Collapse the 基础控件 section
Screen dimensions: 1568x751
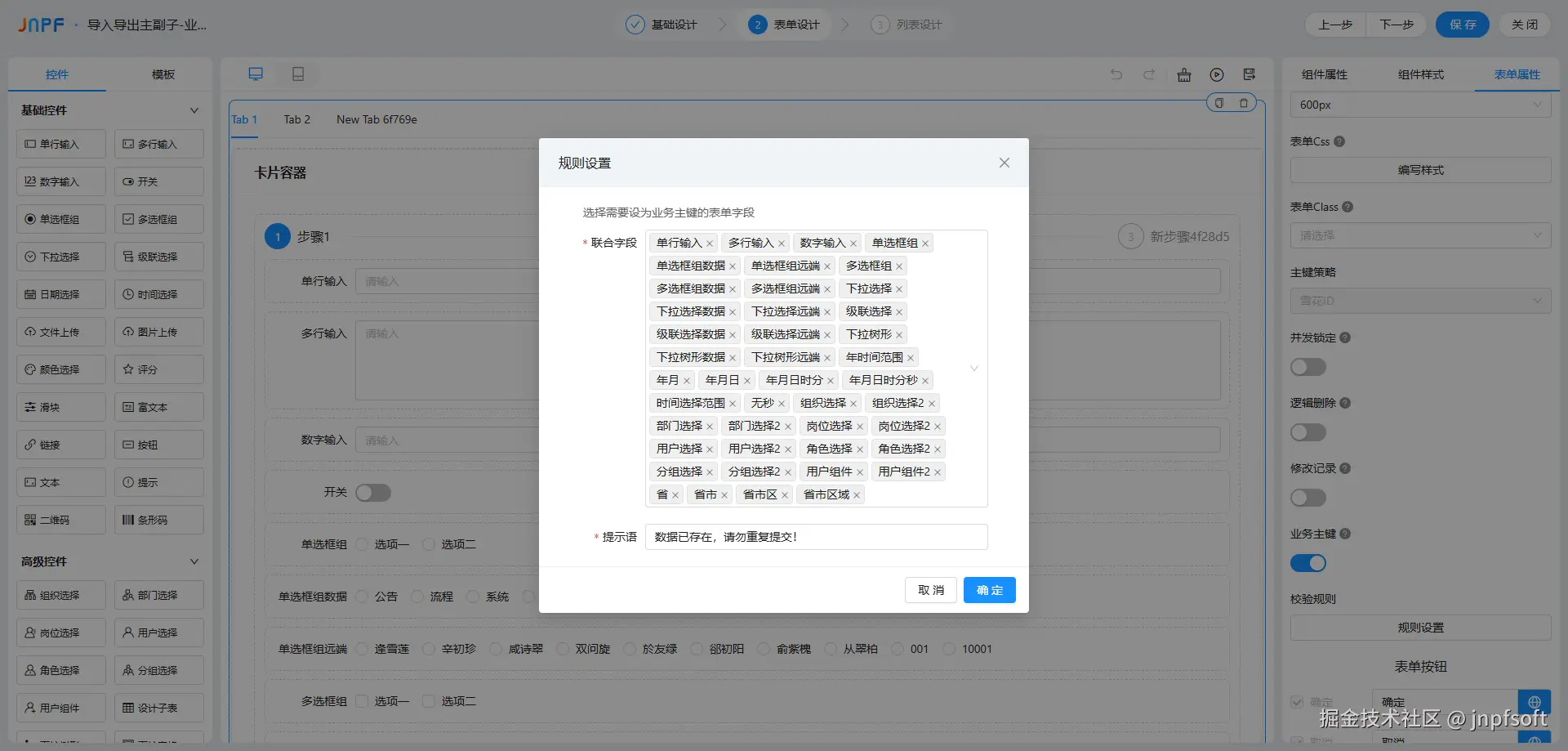[194, 110]
